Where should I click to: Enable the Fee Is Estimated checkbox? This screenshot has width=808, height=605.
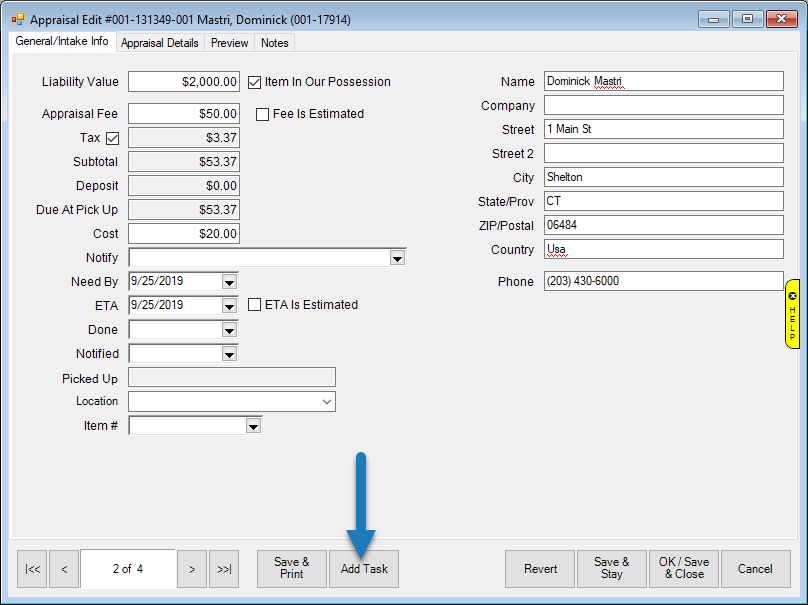(x=263, y=114)
